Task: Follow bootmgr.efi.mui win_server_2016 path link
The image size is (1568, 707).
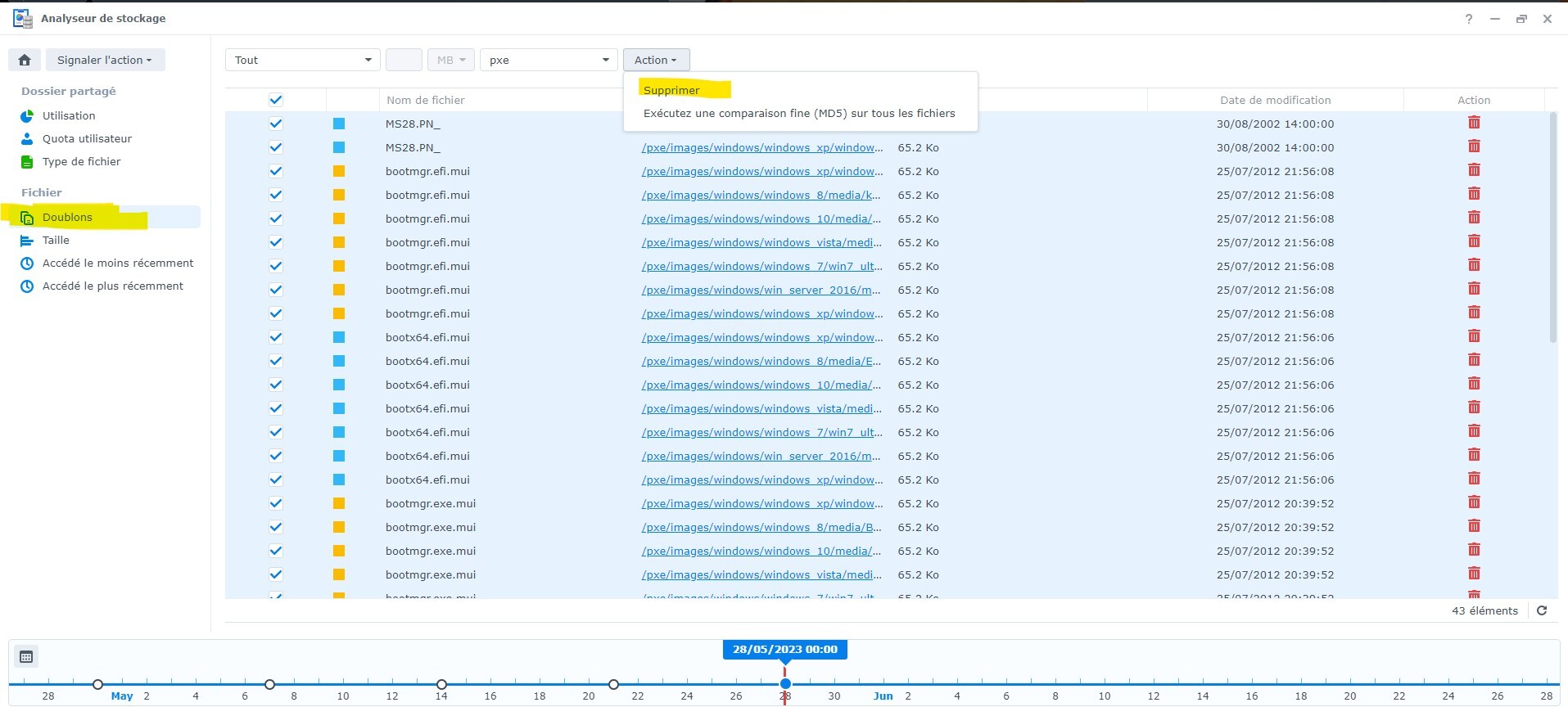Action: (761, 290)
